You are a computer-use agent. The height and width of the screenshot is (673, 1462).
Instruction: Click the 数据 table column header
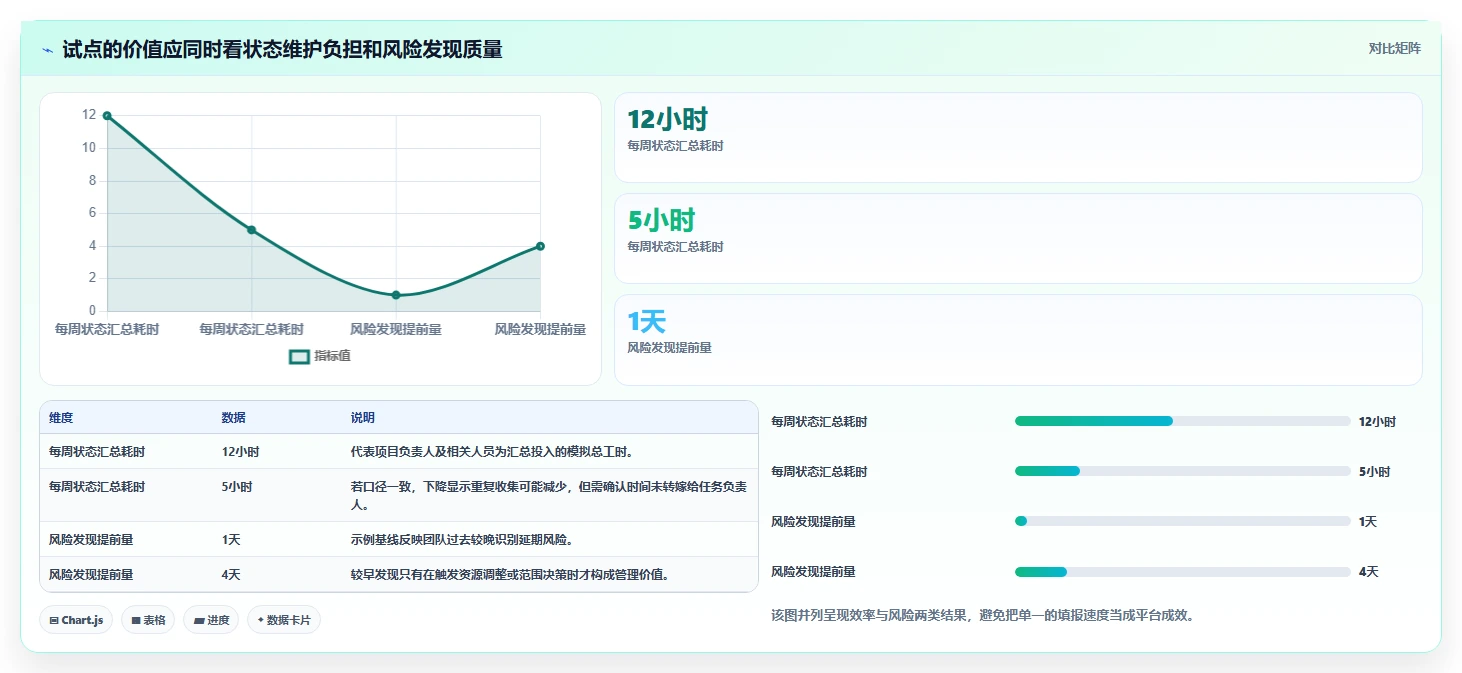(234, 418)
